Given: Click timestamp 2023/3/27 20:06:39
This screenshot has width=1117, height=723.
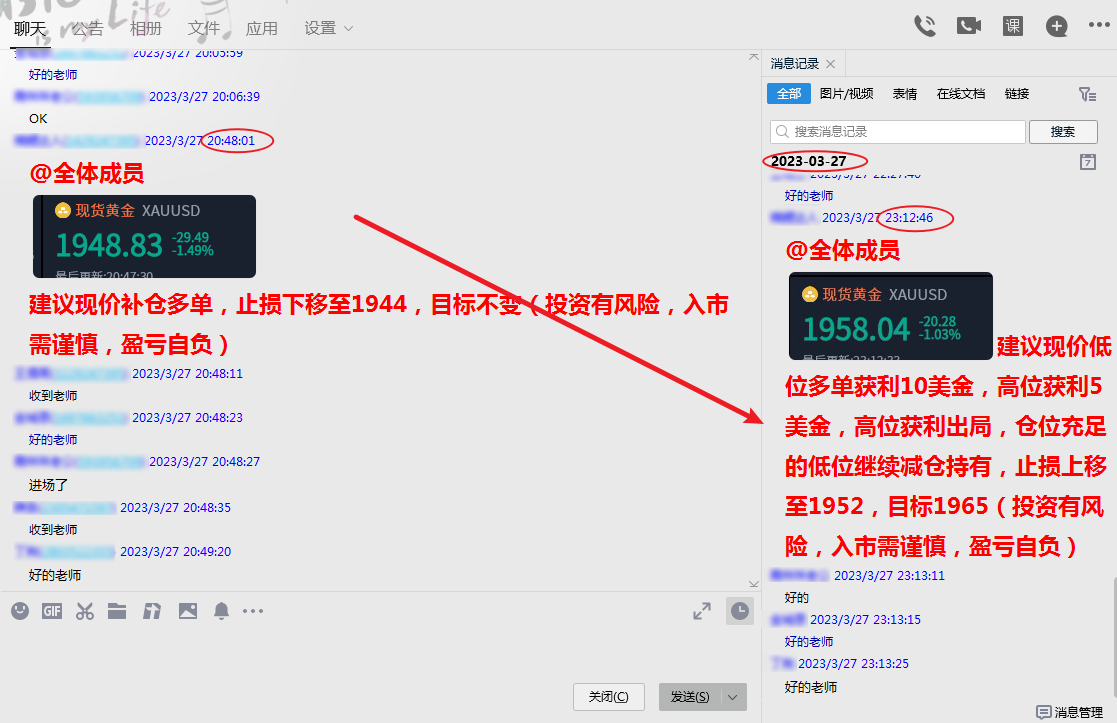Looking at the screenshot, I should pyautogui.click(x=204, y=97).
